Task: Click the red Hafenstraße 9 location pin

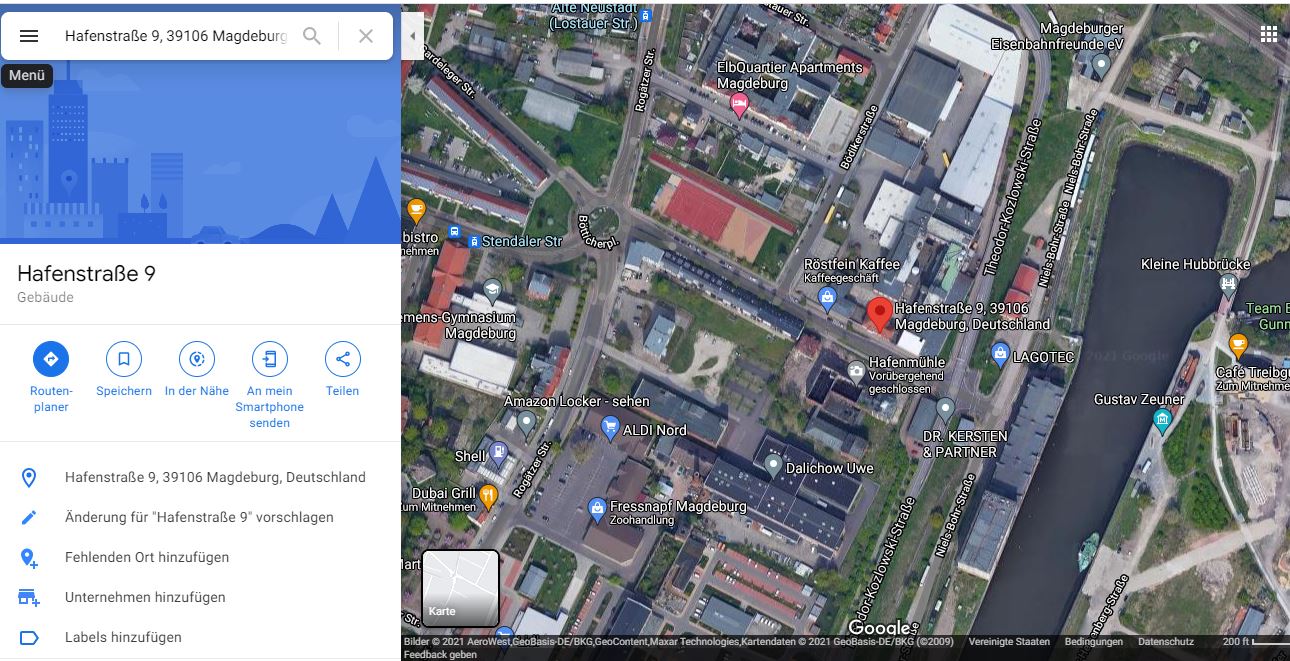Action: click(879, 314)
